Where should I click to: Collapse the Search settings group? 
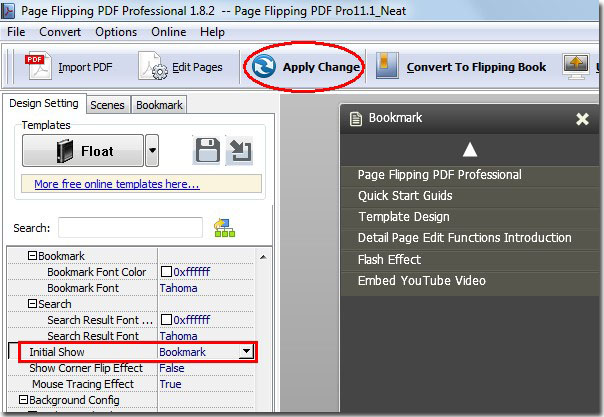[x=32, y=304]
